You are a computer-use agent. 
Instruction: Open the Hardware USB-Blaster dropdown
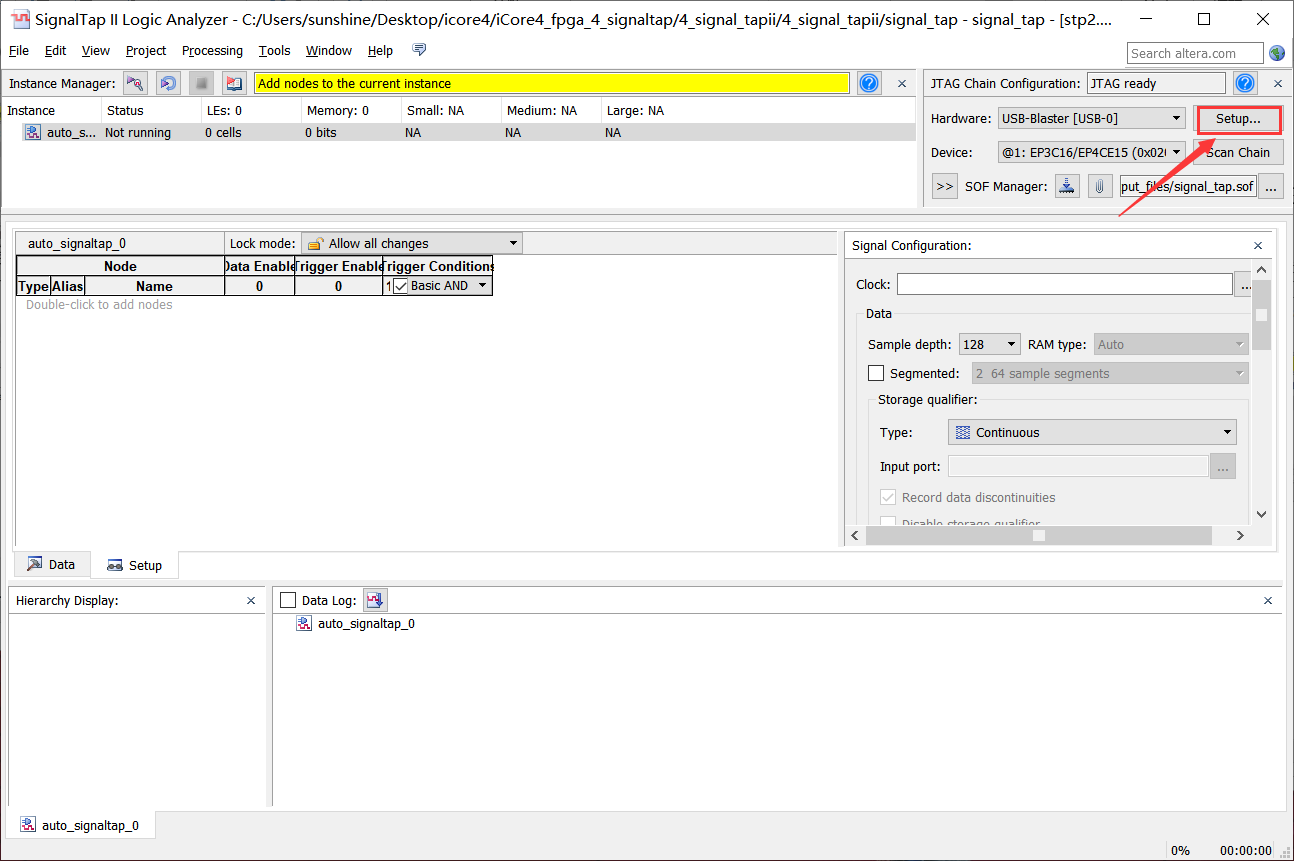[1091, 119]
